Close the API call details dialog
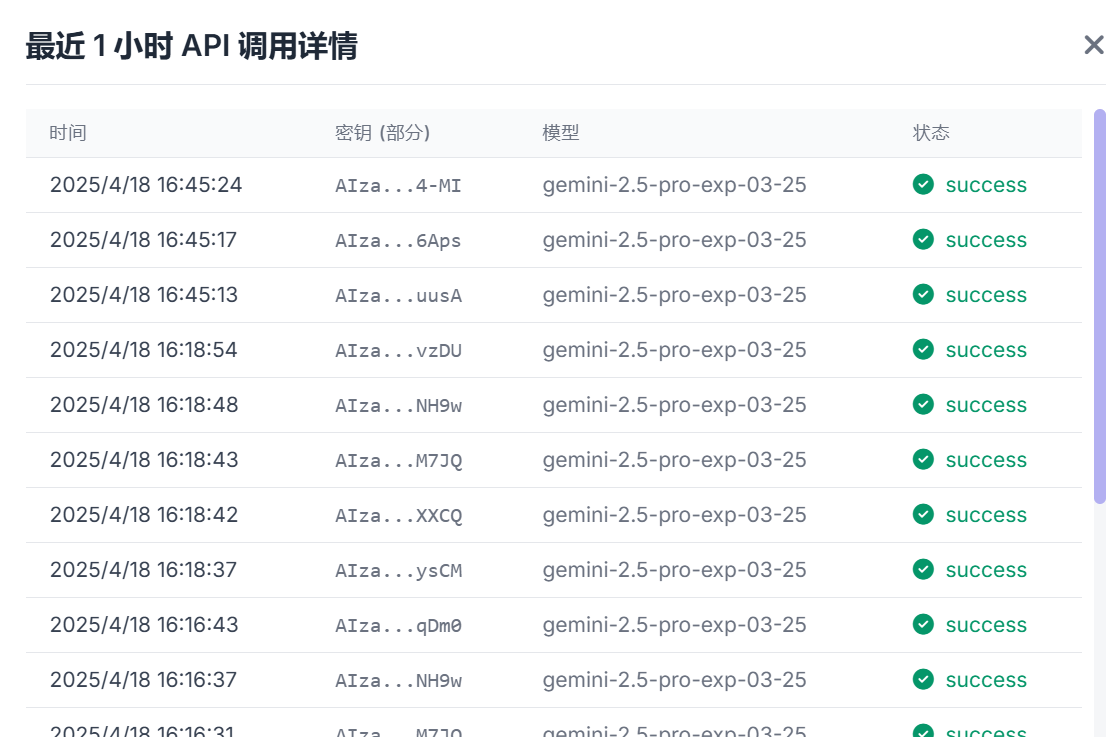1110x737 pixels. pos(1094,45)
